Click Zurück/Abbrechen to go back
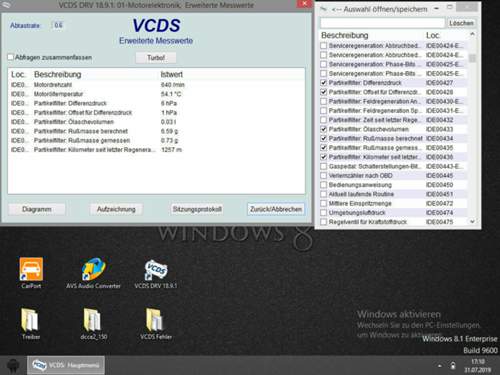 coord(276,209)
